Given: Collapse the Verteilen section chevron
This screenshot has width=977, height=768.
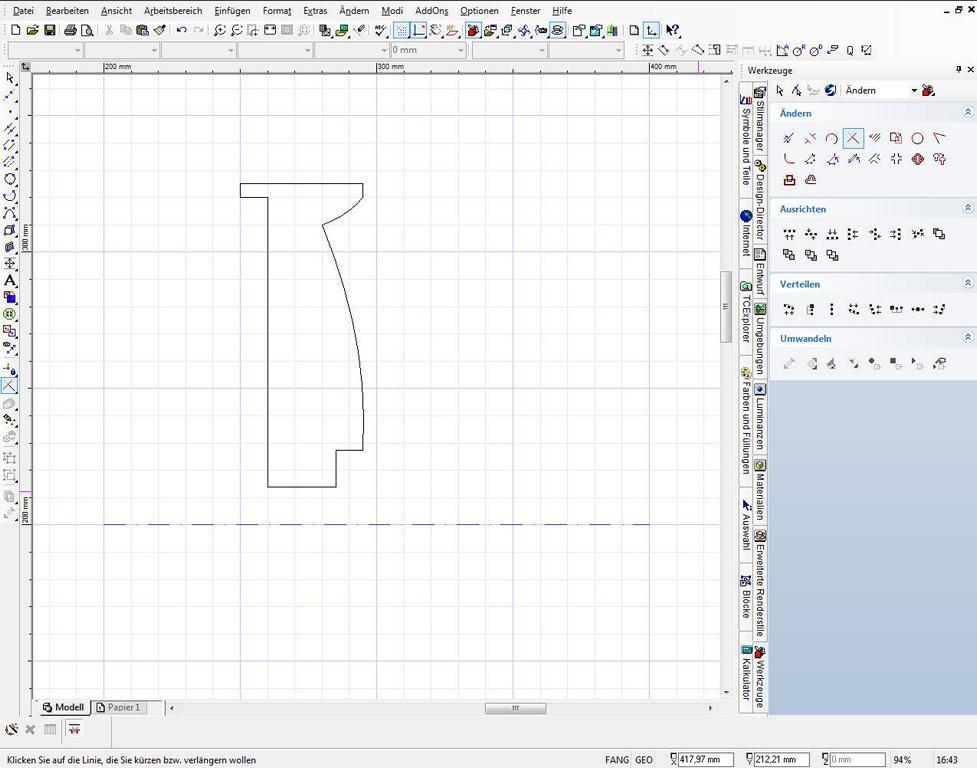Looking at the screenshot, I should [968, 282].
